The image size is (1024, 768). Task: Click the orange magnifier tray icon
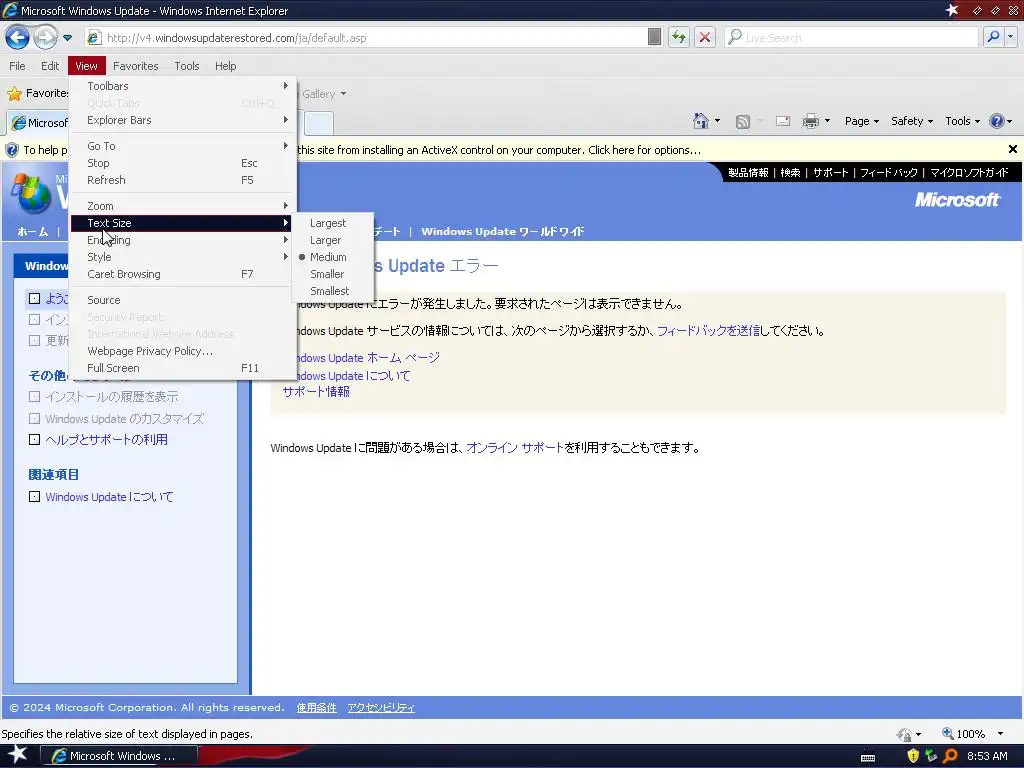pyautogui.click(x=950, y=756)
